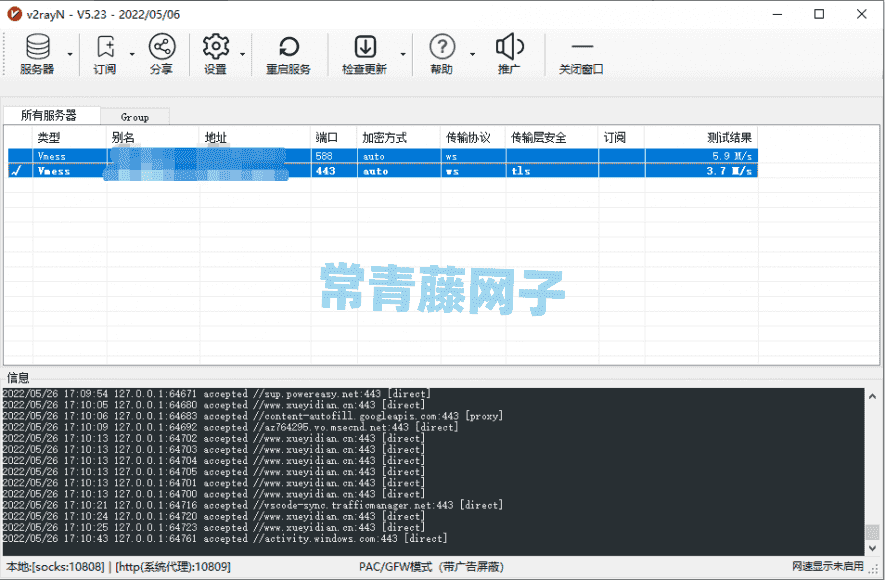Click the PAC/GFW模式 status text
Image resolution: width=885 pixels, height=580 pixels.
click(x=431, y=566)
